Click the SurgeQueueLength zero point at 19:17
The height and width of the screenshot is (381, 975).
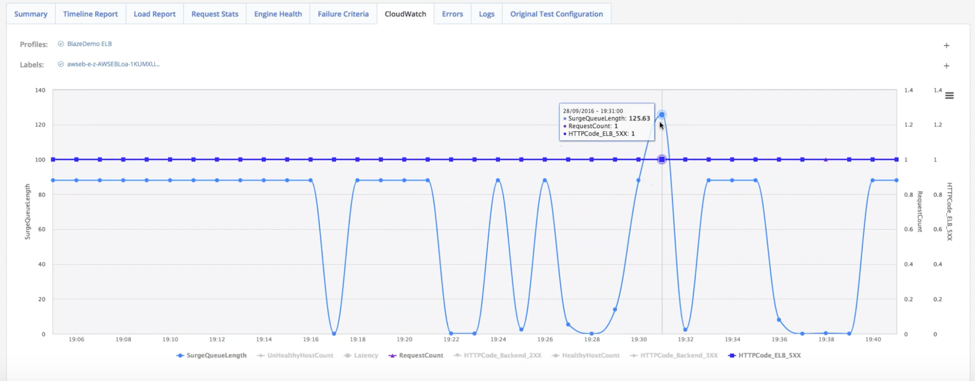[334, 334]
